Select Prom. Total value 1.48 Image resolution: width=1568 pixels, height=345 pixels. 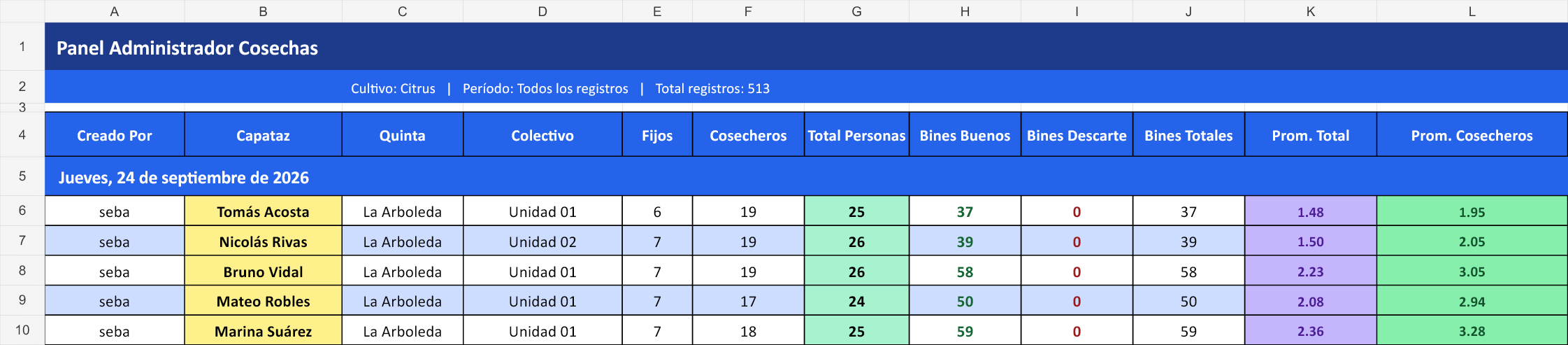[x=1311, y=211]
